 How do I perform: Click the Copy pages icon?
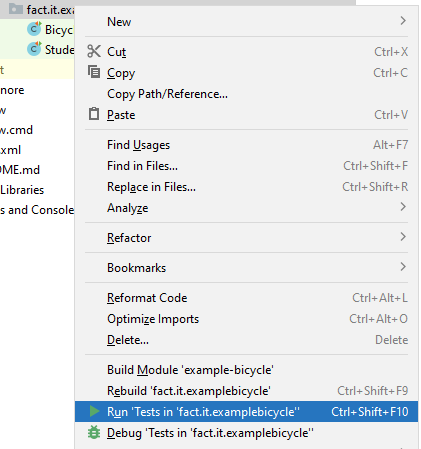point(94,72)
